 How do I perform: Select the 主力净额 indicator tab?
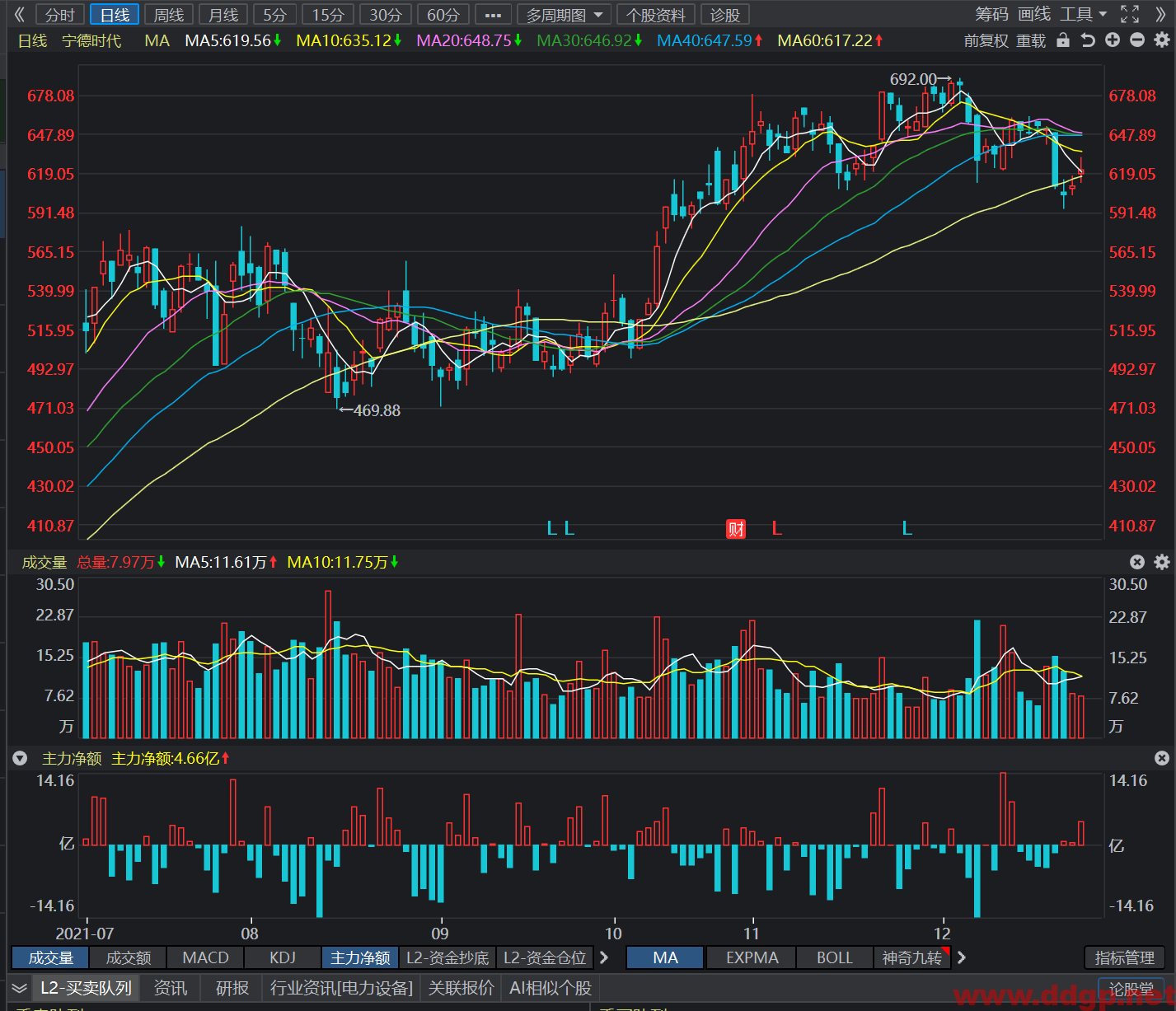click(x=360, y=957)
